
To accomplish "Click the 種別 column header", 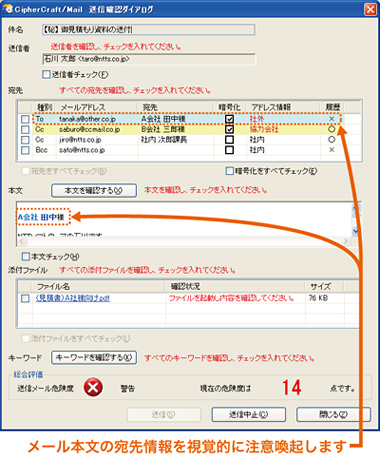I will pyautogui.click(x=44, y=107).
